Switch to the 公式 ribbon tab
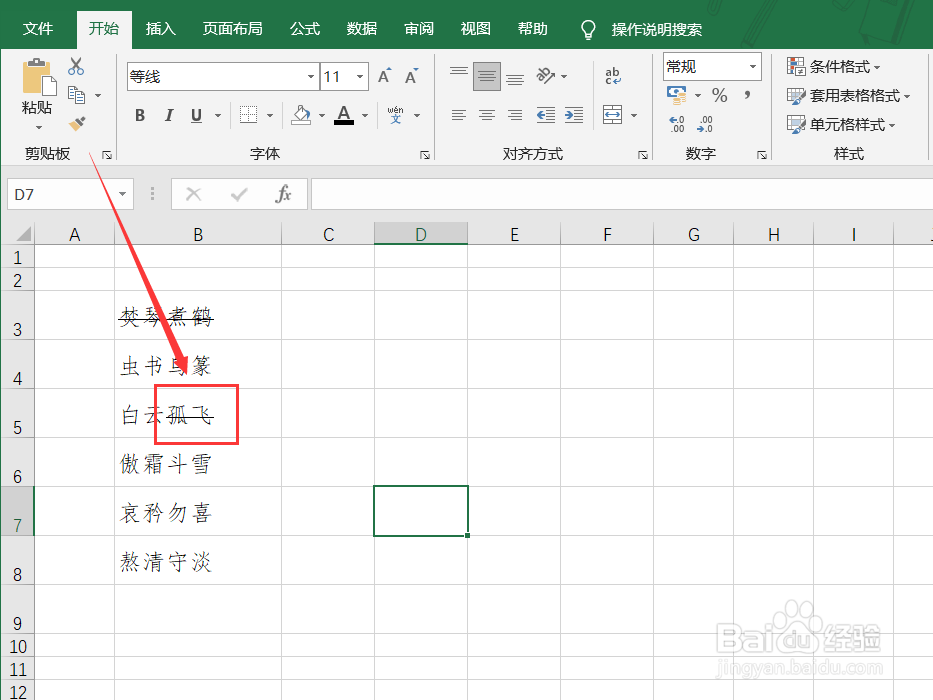Viewport: 933px width, 700px height. (x=305, y=29)
